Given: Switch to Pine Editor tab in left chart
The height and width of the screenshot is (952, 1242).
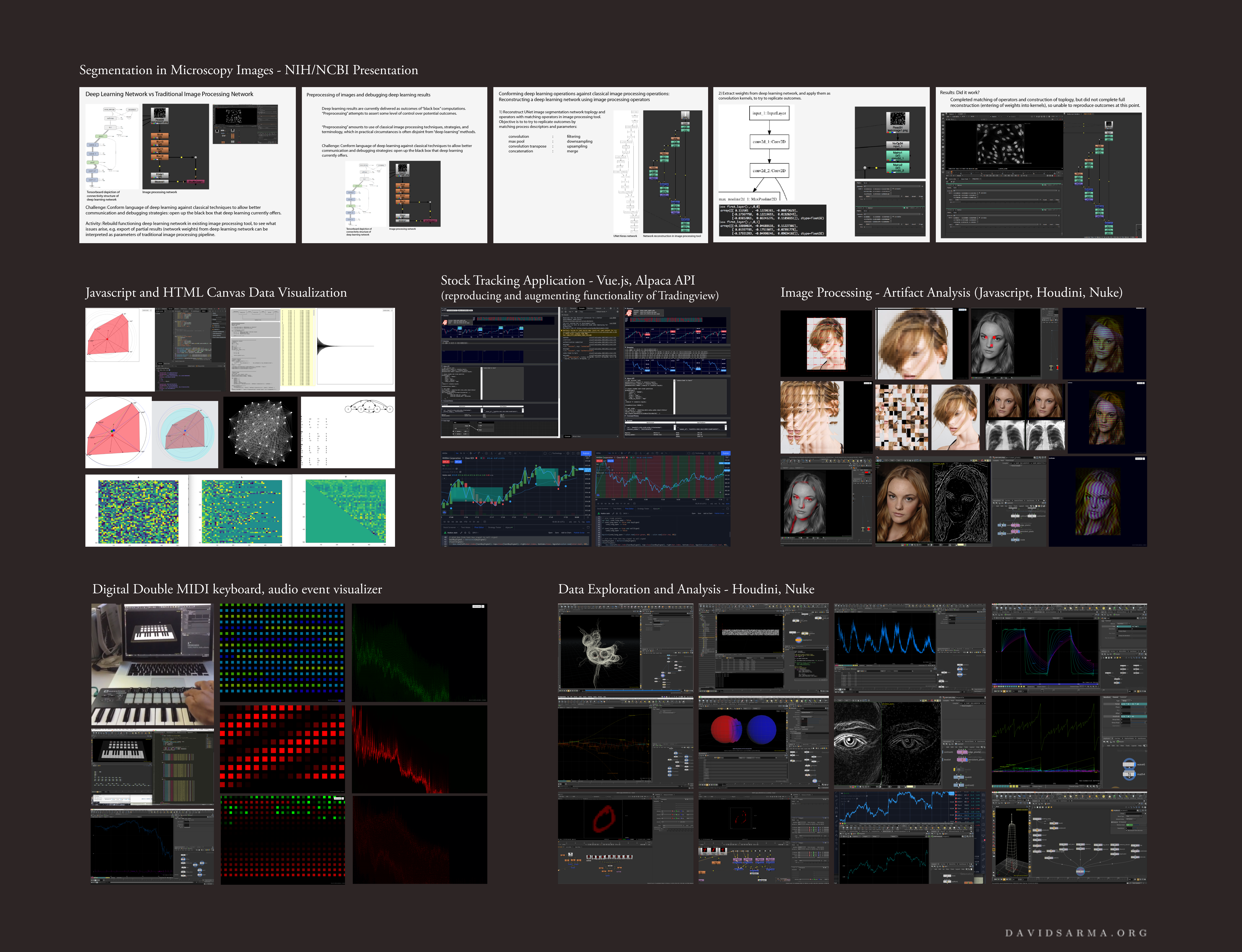Looking at the screenshot, I should tap(479, 528).
